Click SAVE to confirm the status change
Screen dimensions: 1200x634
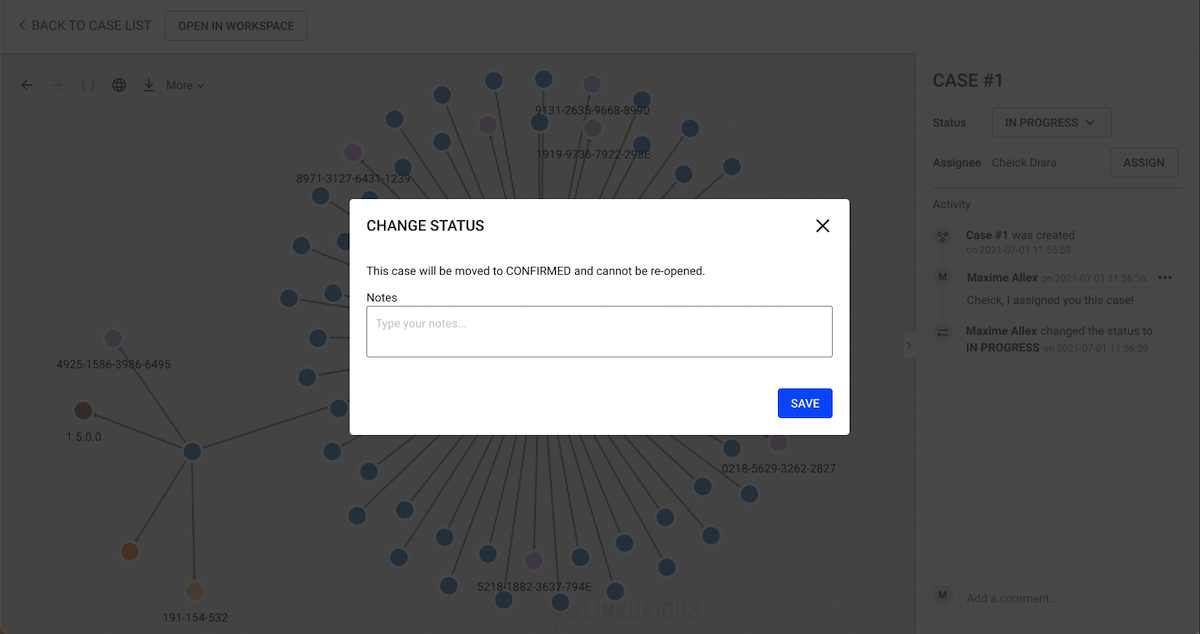(805, 403)
